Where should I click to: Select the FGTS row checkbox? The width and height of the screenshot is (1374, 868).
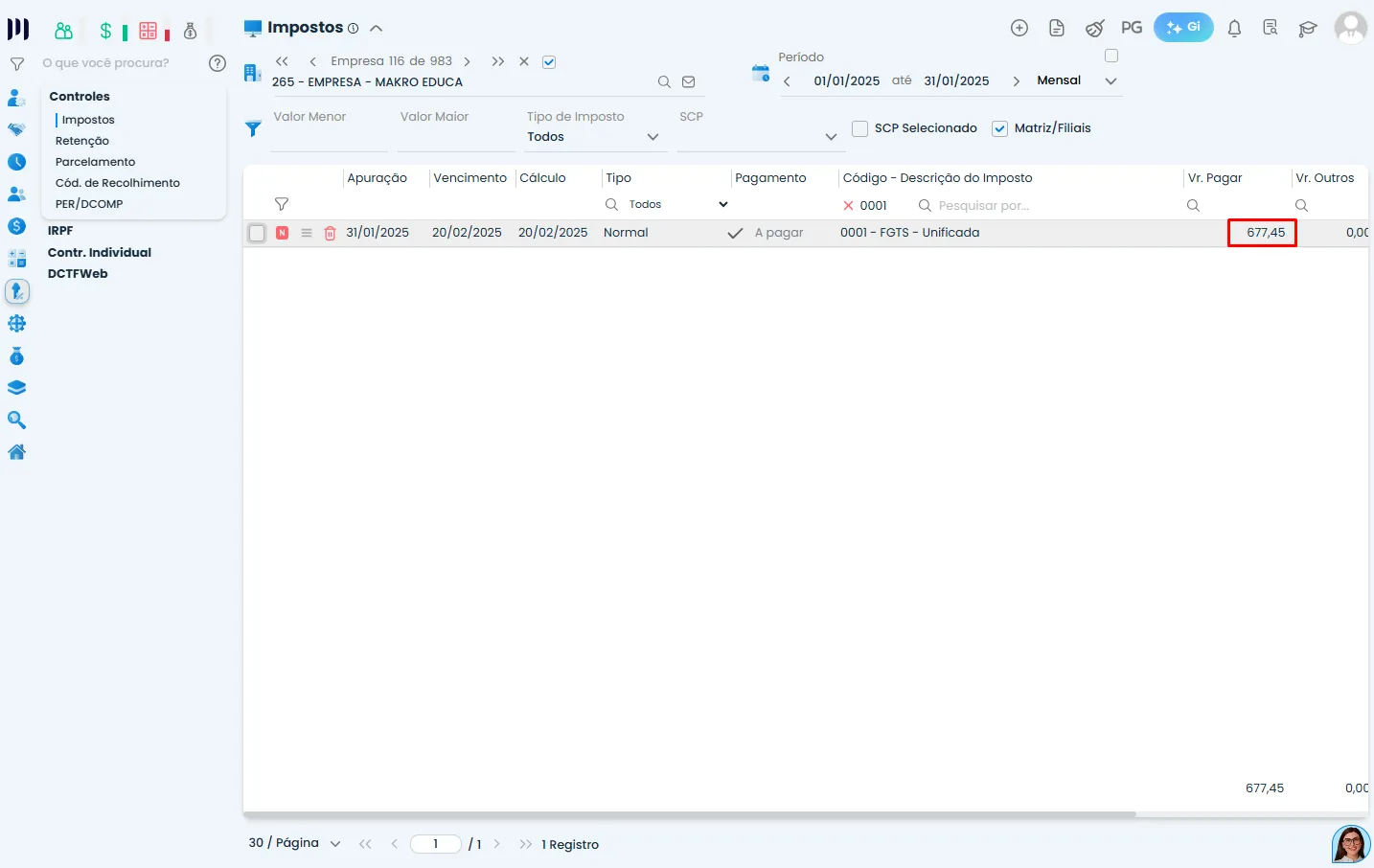click(257, 233)
